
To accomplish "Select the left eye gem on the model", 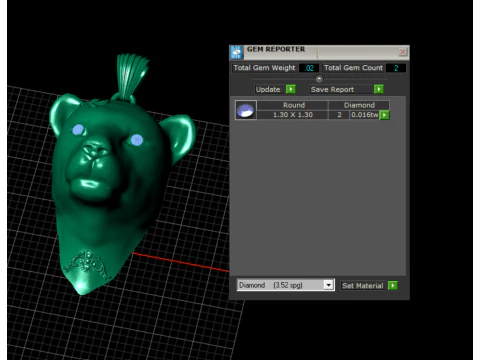I will [x=78, y=130].
